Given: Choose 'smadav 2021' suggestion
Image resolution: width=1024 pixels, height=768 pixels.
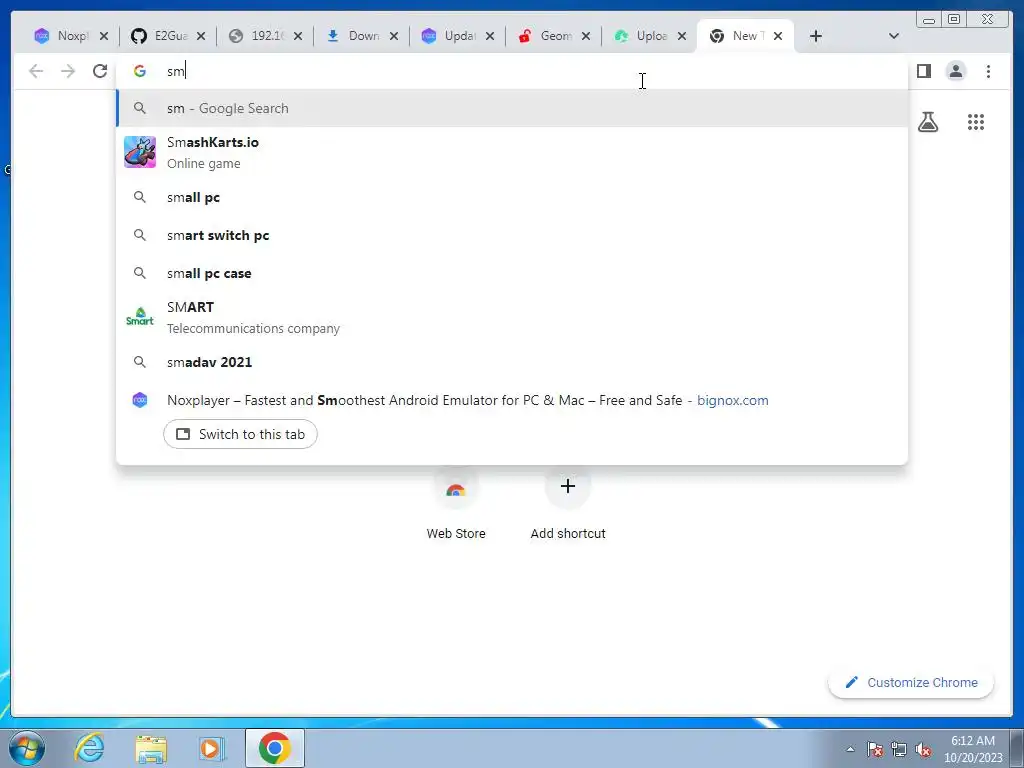Looking at the screenshot, I should (512, 362).
